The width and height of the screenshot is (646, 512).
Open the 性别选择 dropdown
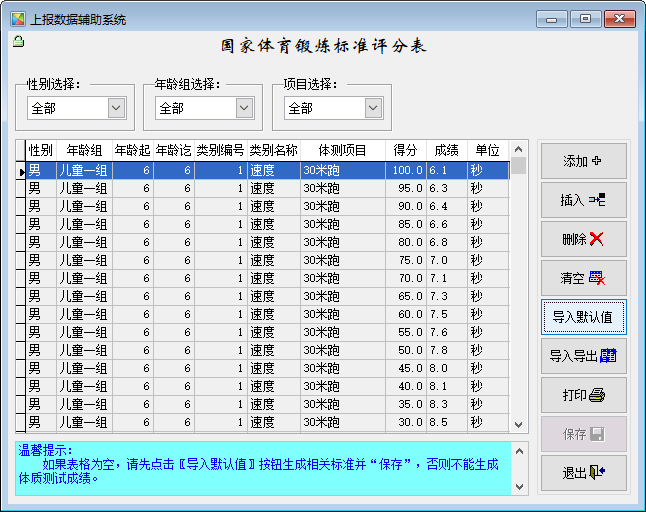(x=115, y=108)
